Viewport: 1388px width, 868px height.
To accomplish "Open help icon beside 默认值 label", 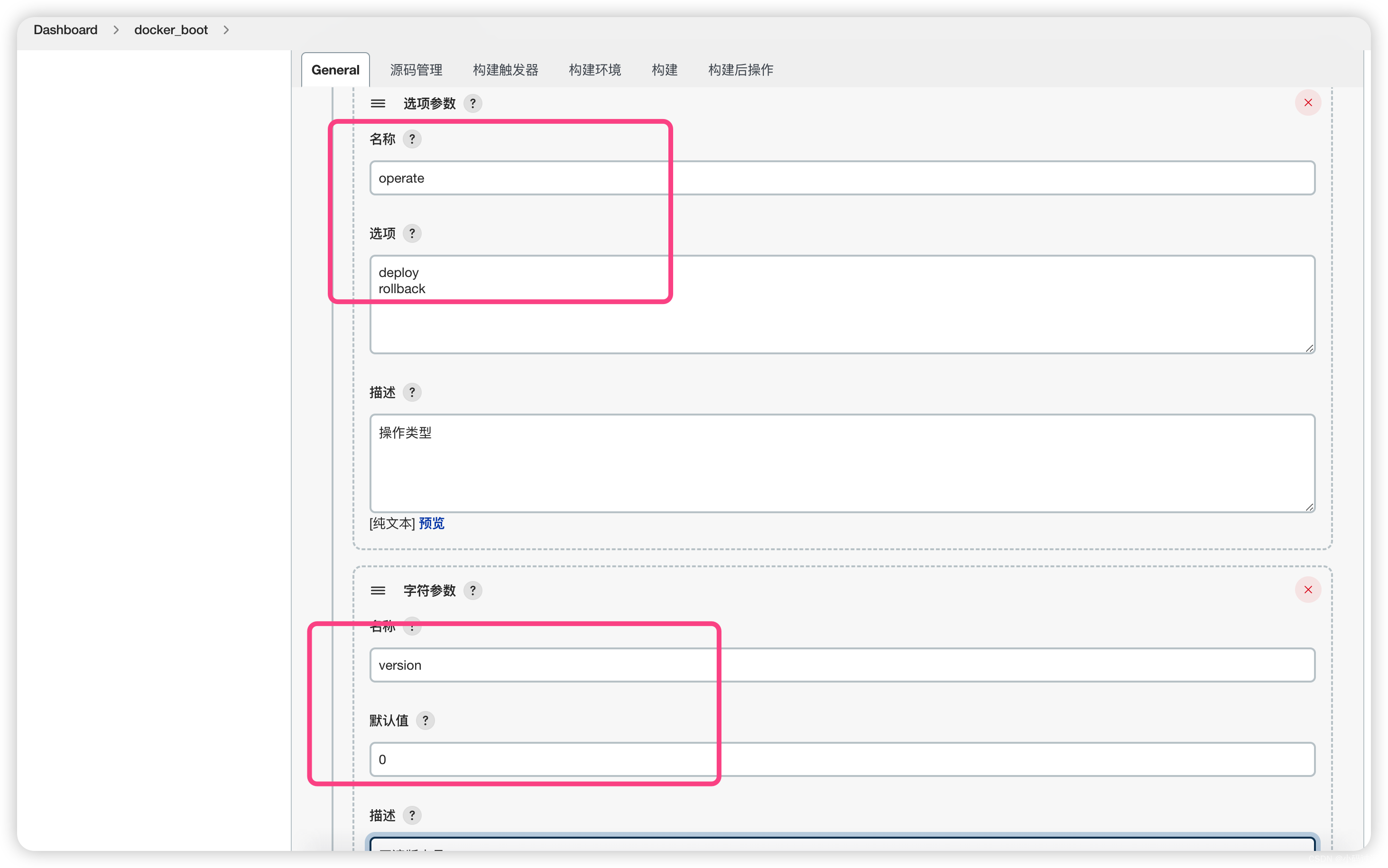I will 425,720.
